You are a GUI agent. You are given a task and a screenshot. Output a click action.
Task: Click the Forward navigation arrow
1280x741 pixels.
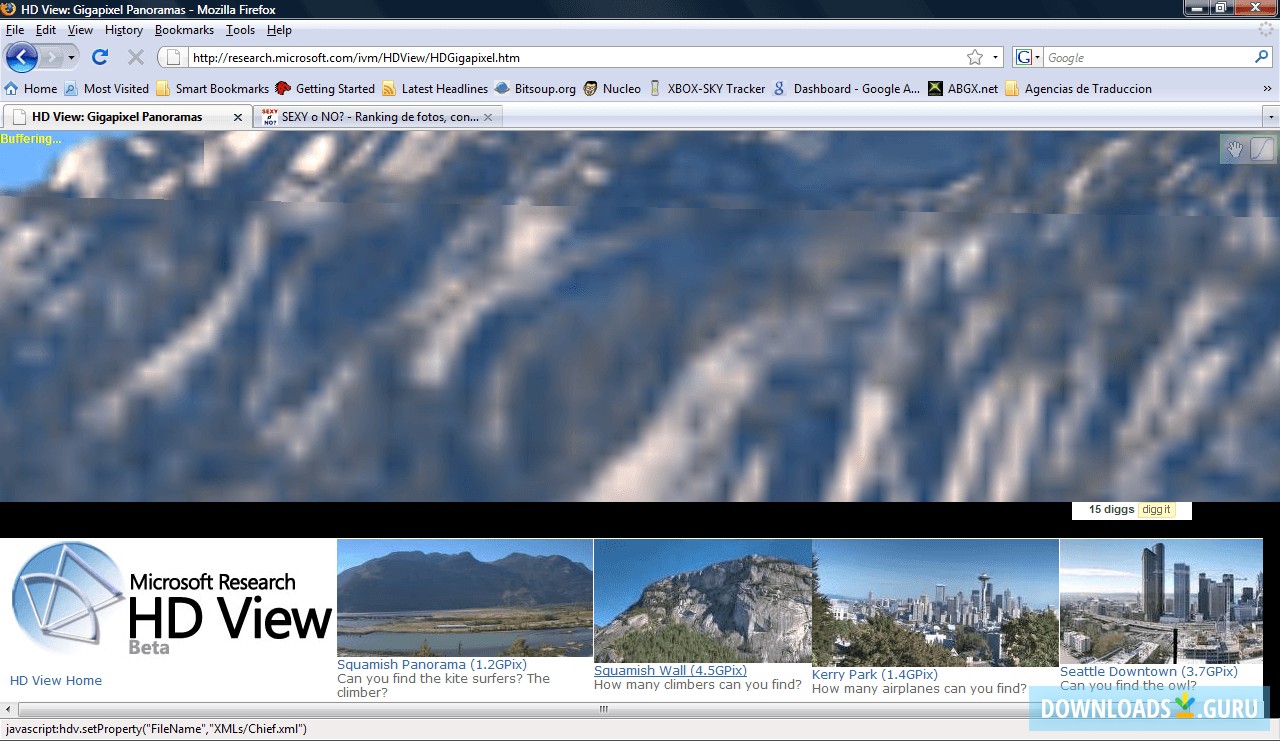(x=51, y=57)
